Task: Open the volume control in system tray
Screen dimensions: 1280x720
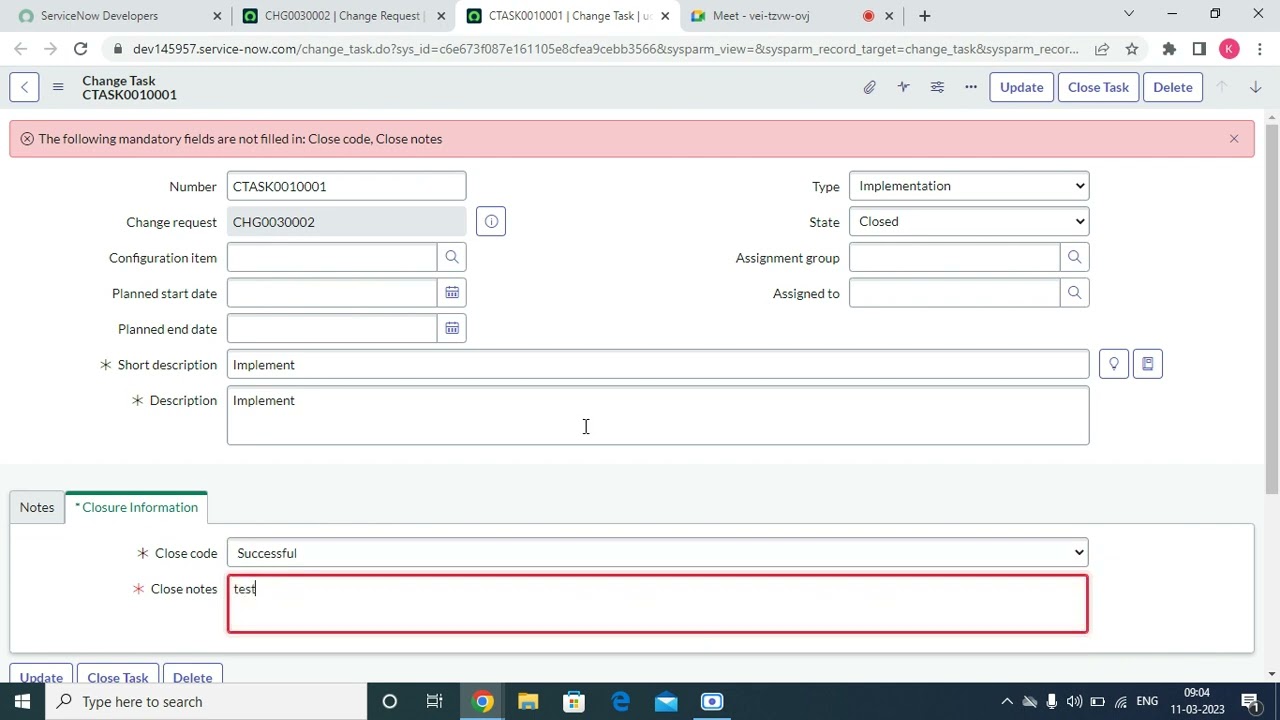Action: pos(1074,702)
